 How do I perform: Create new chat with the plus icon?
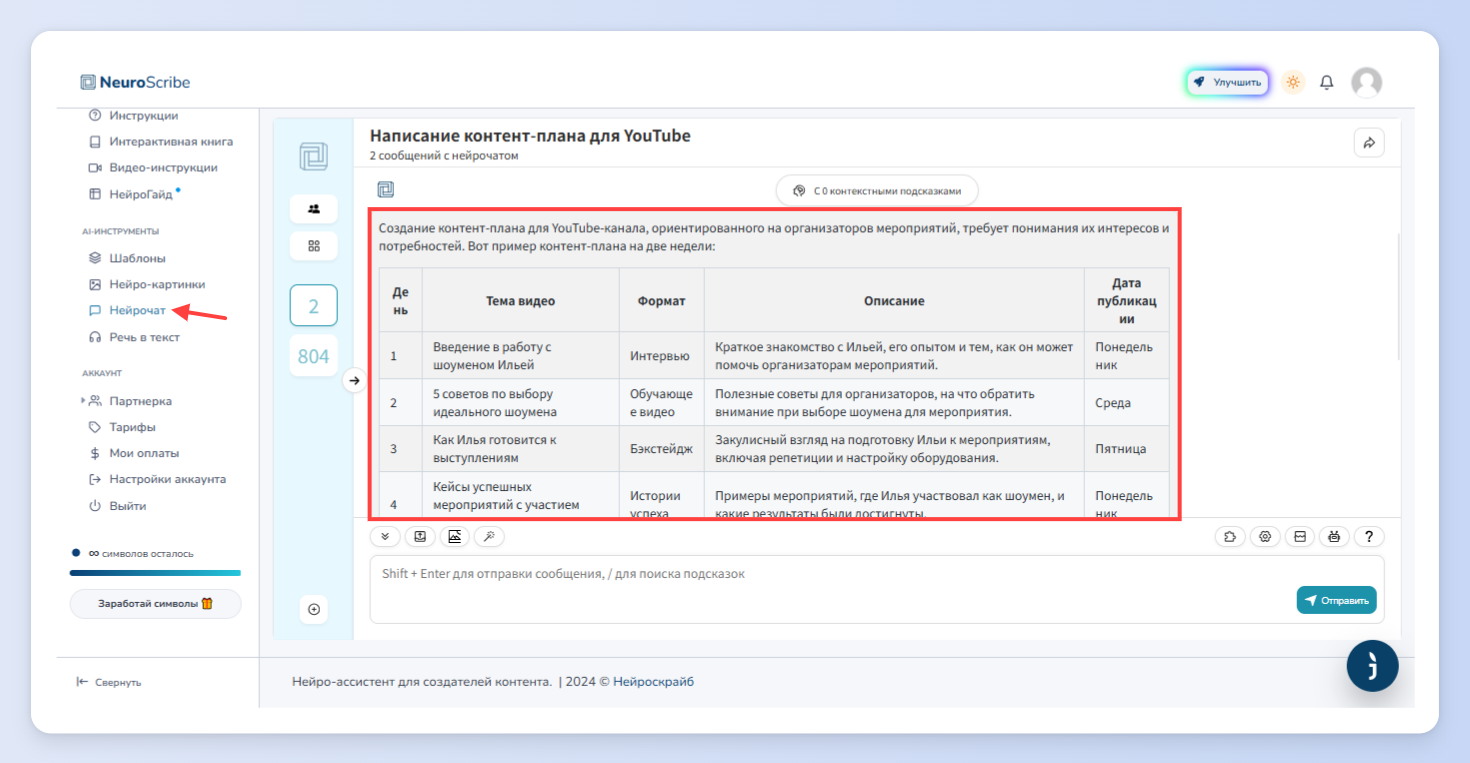click(314, 609)
